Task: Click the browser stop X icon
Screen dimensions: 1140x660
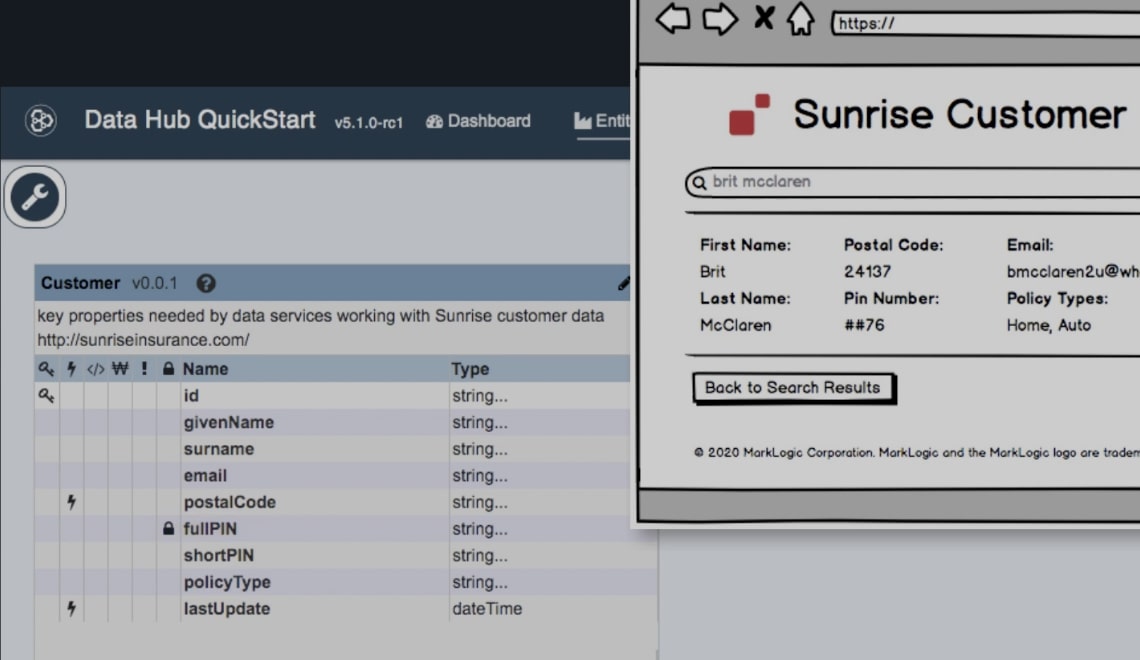Action: coord(764,17)
